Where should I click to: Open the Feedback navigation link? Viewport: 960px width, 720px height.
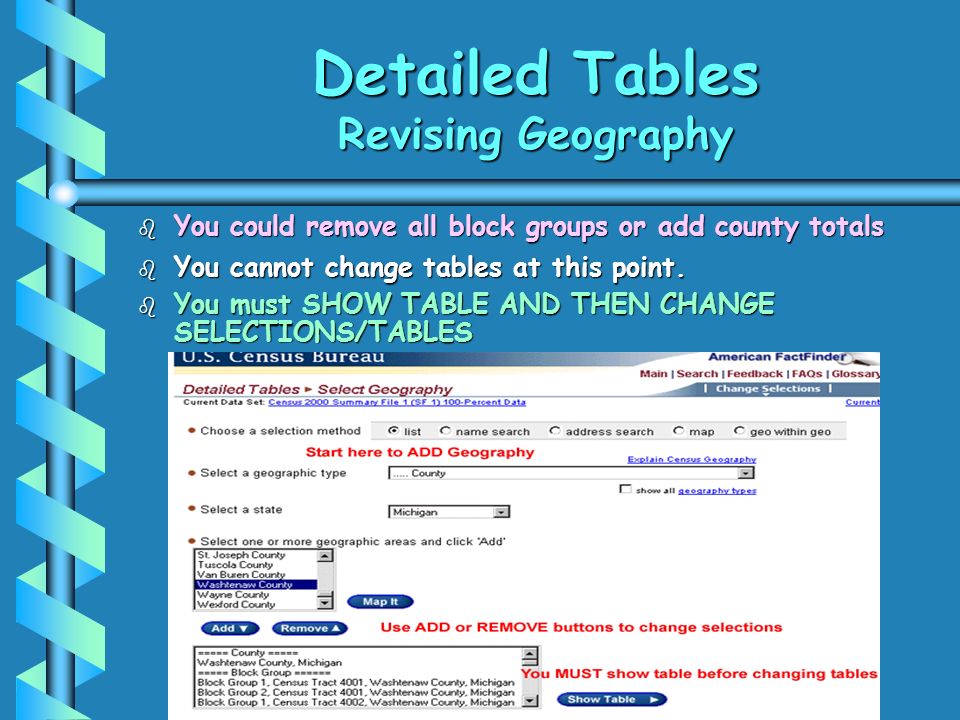(x=755, y=373)
